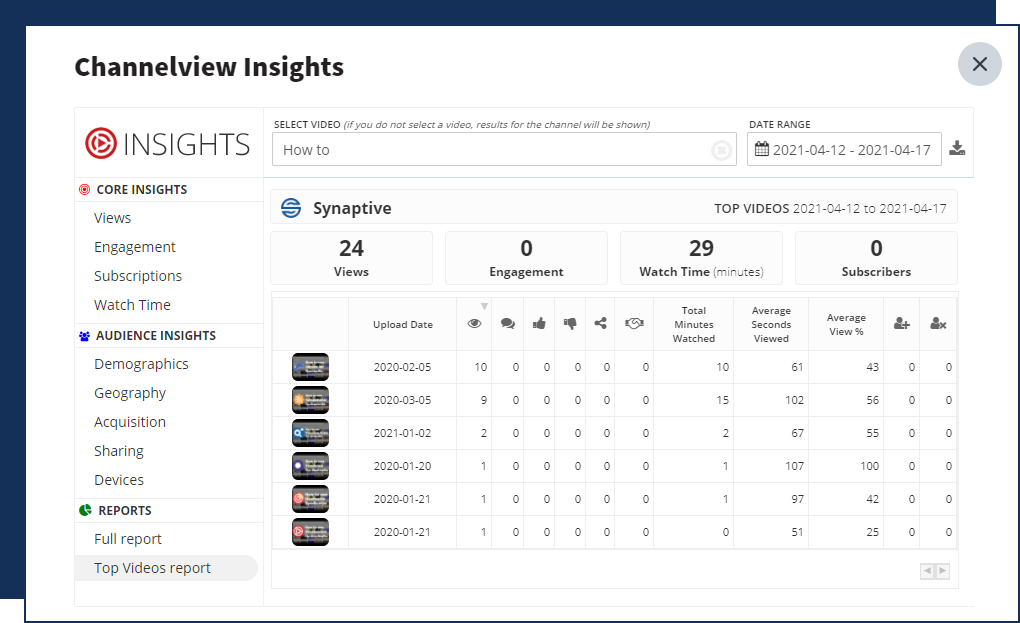This screenshot has width=1020, height=623.
Task: Click total minutes watched value 15
Action: tap(723, 401)
